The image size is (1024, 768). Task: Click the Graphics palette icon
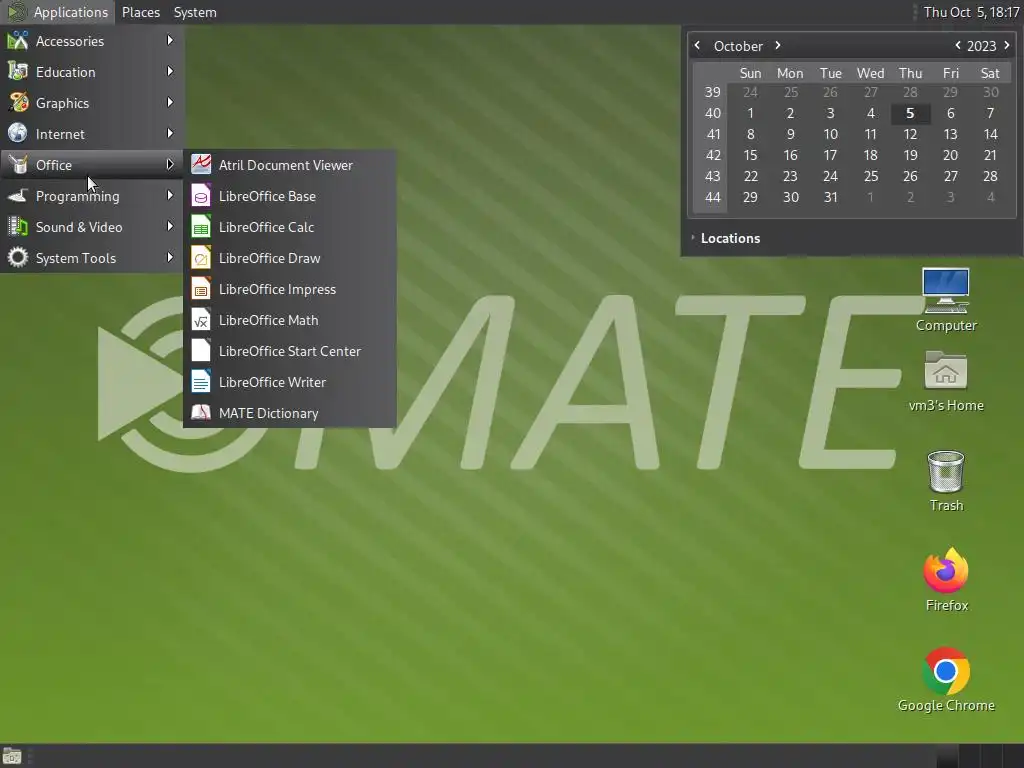tap(18, 103)
